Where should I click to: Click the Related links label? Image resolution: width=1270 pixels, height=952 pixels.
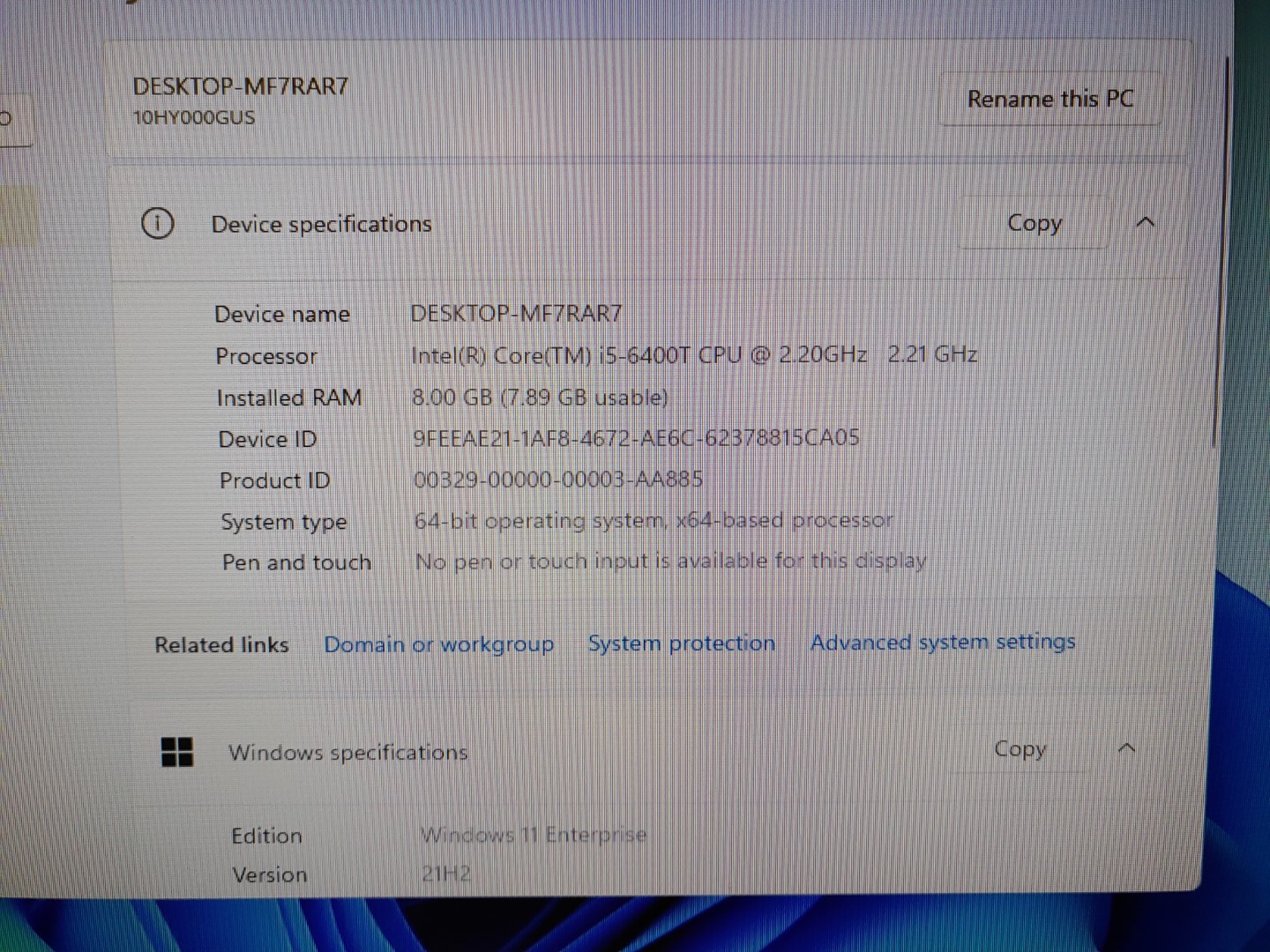pyautogui.click(x=221, y=644)
